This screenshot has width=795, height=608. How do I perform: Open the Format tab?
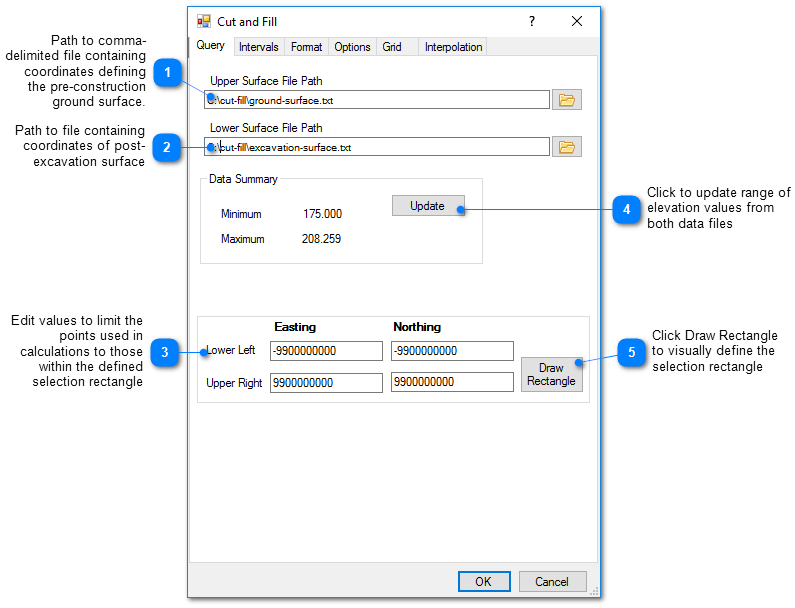tap(306, 47)
